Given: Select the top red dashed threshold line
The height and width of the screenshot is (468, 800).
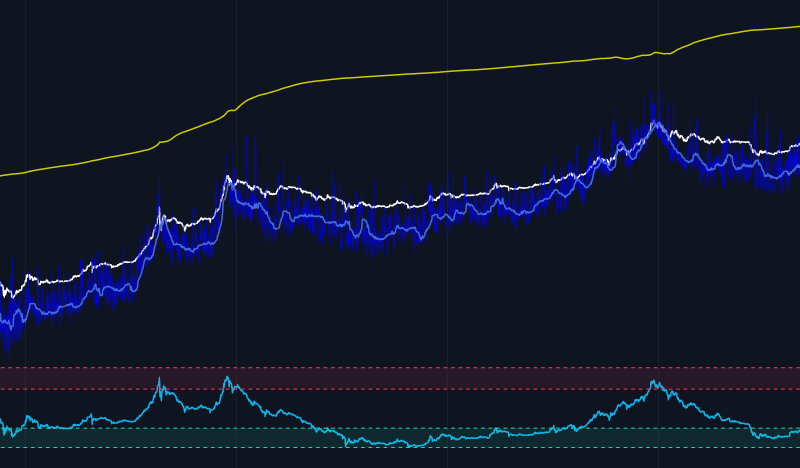Looking at the screenshot, I should (400, 367).
